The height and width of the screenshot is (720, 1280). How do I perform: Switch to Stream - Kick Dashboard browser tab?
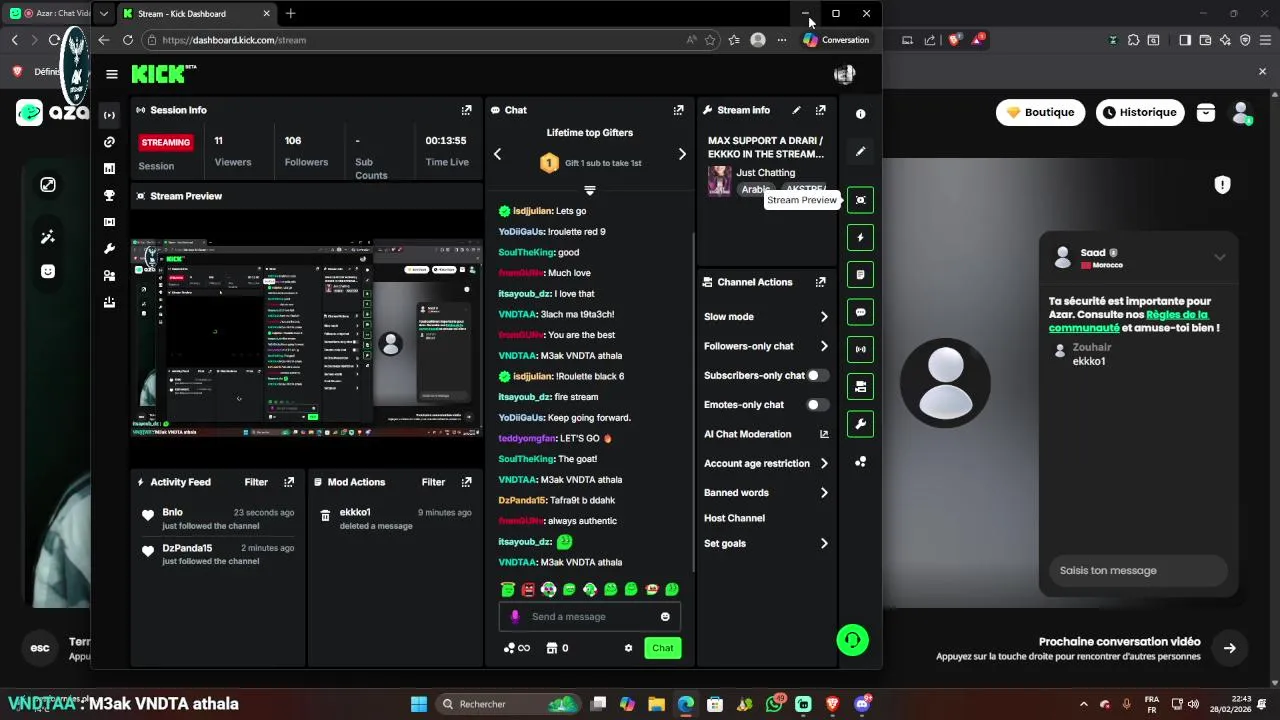(x=195, y=14)
